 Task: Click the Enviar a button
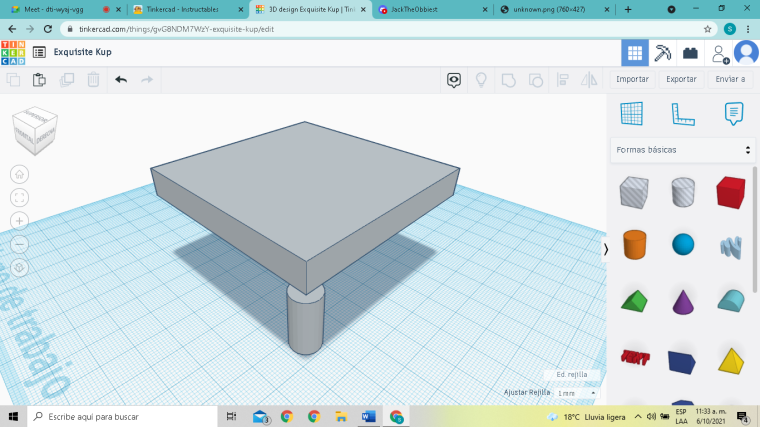click(730, 79)
